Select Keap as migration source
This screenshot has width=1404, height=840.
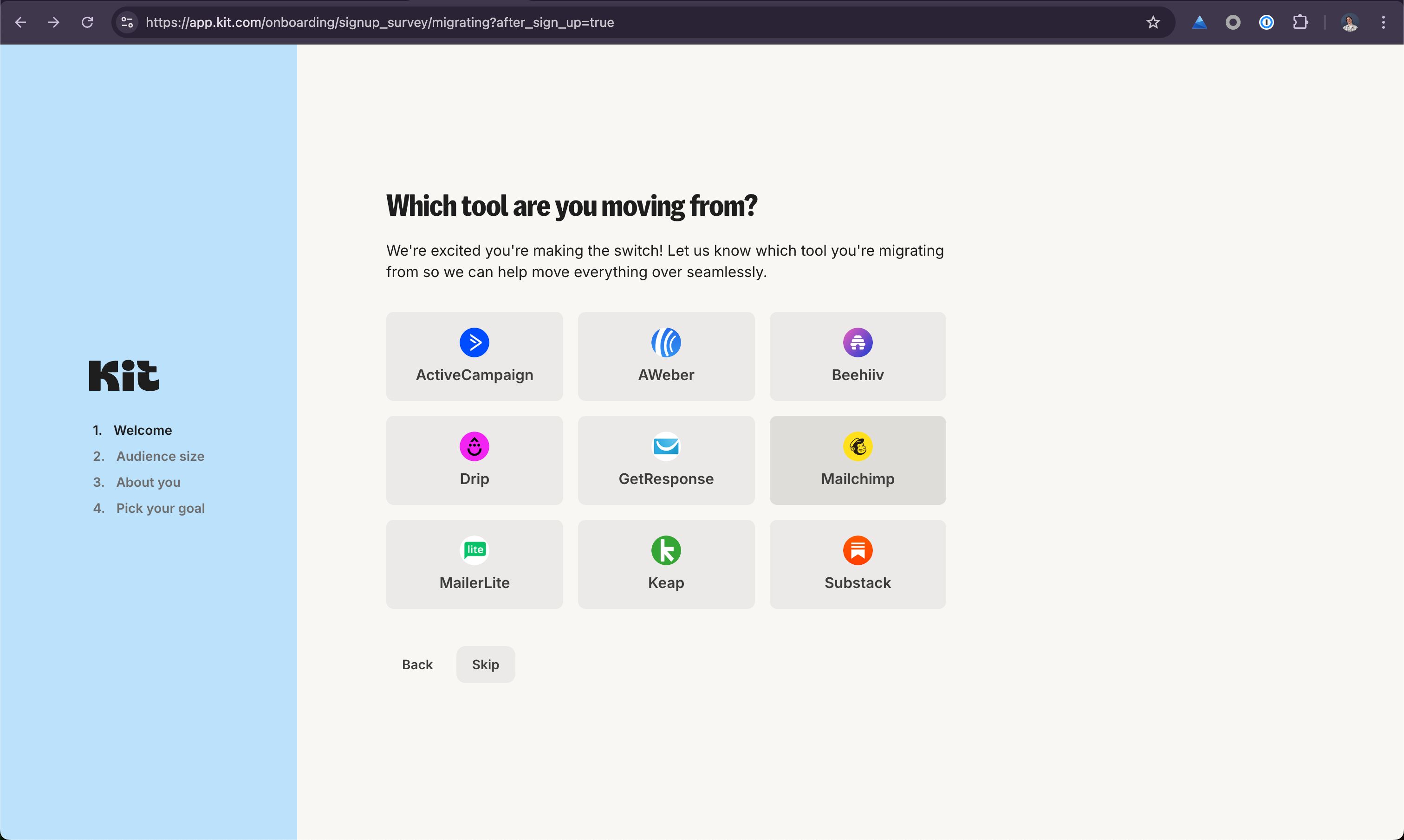[666, 564]
